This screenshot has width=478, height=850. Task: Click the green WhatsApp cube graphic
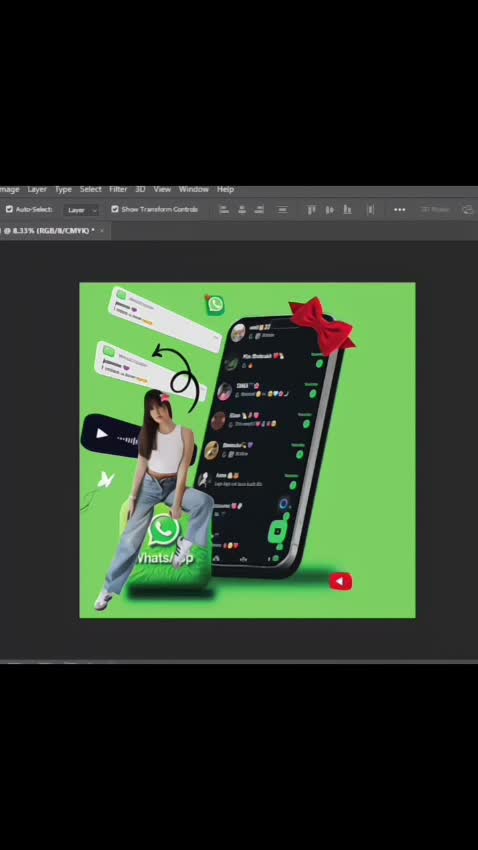click(165, 548)
